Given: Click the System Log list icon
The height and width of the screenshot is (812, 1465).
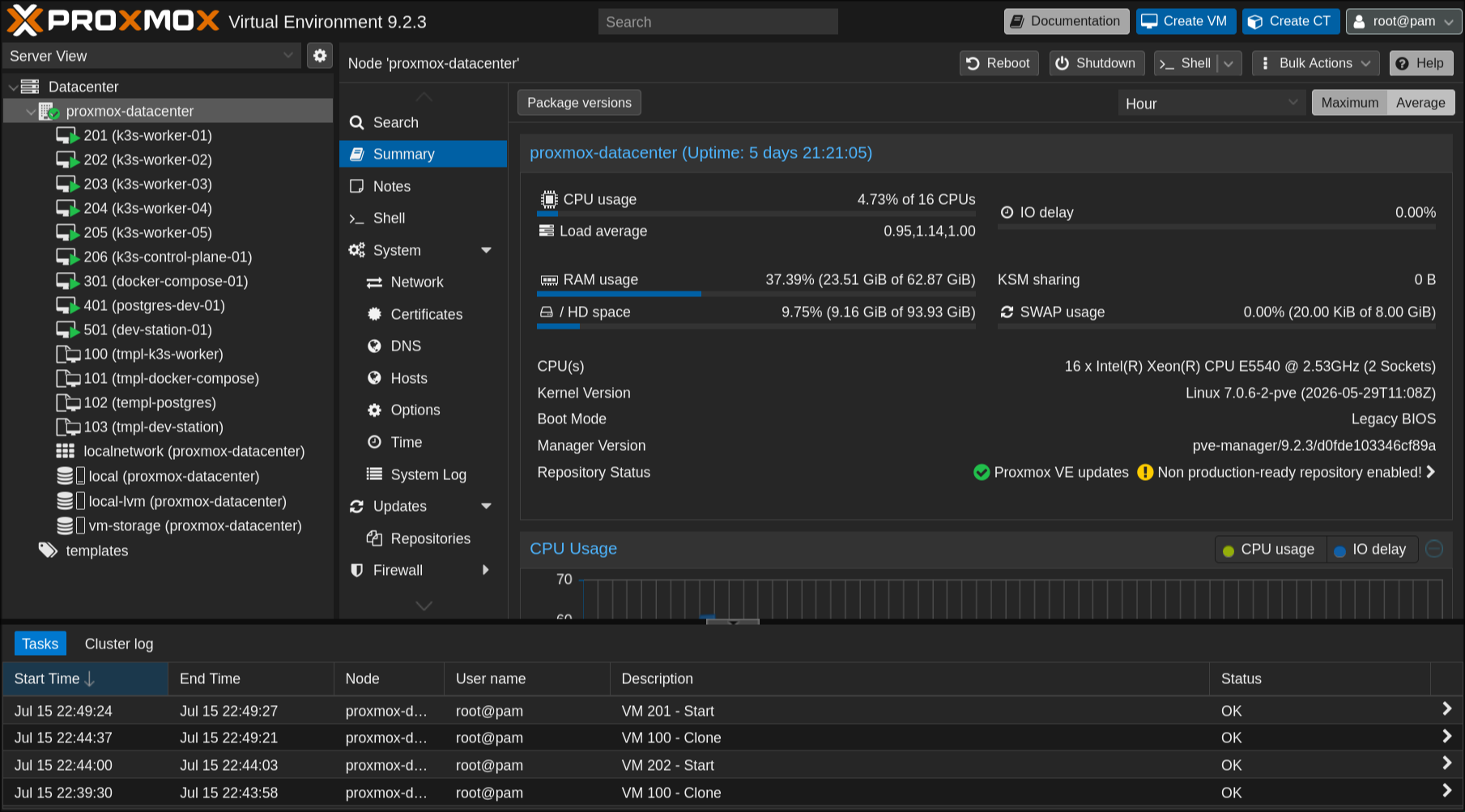Looking at the screenshot, I should coord(374,474).
